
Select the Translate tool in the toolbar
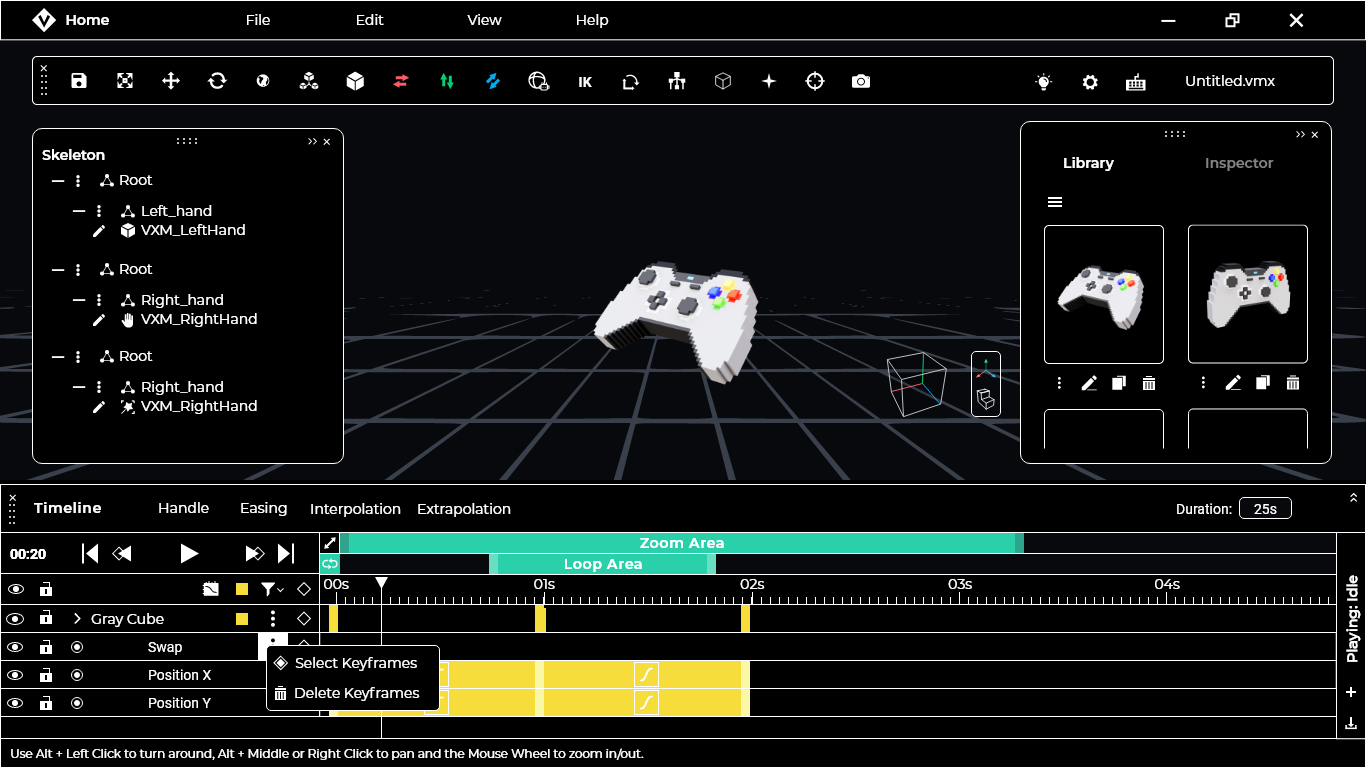(170, 81)
